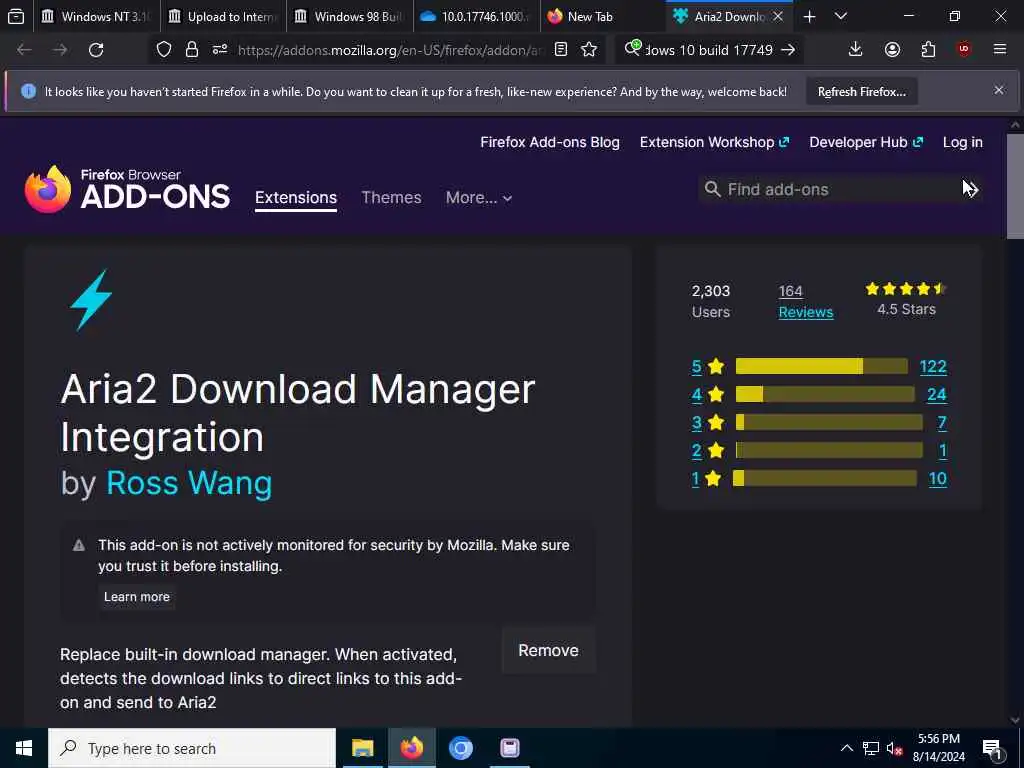Click the search engine icon in search box
The image size is (1024, 768).
click(632, 48)
